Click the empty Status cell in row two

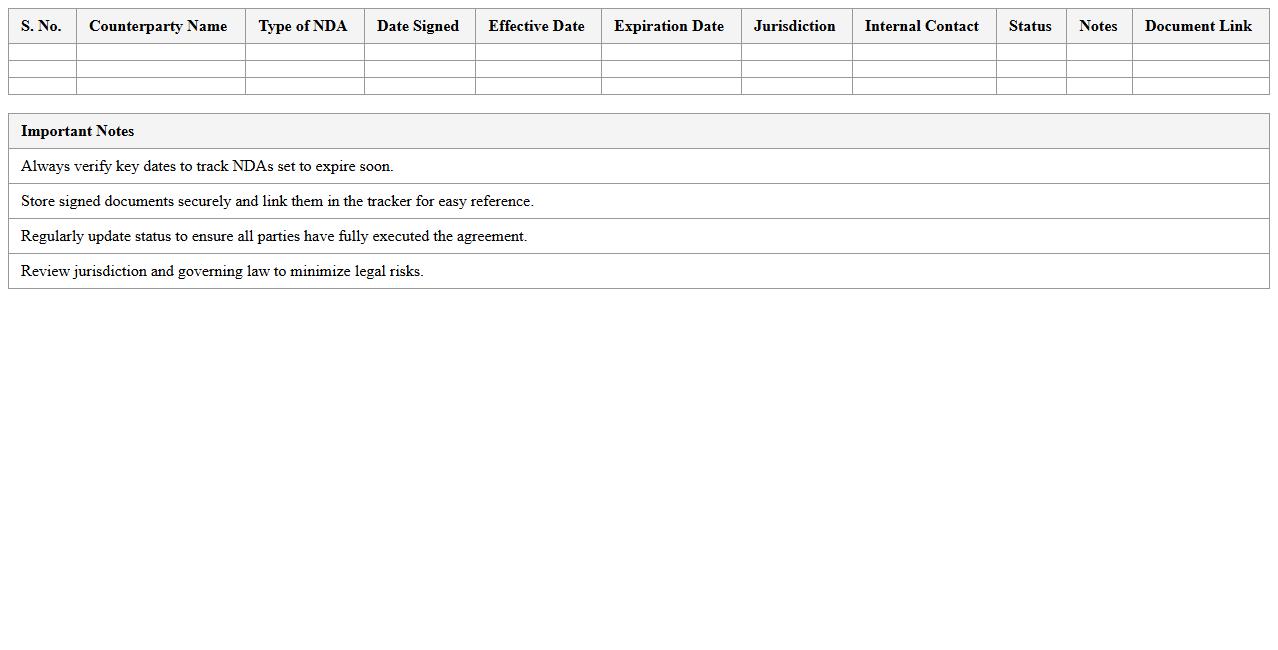(x=1030, y=69)
